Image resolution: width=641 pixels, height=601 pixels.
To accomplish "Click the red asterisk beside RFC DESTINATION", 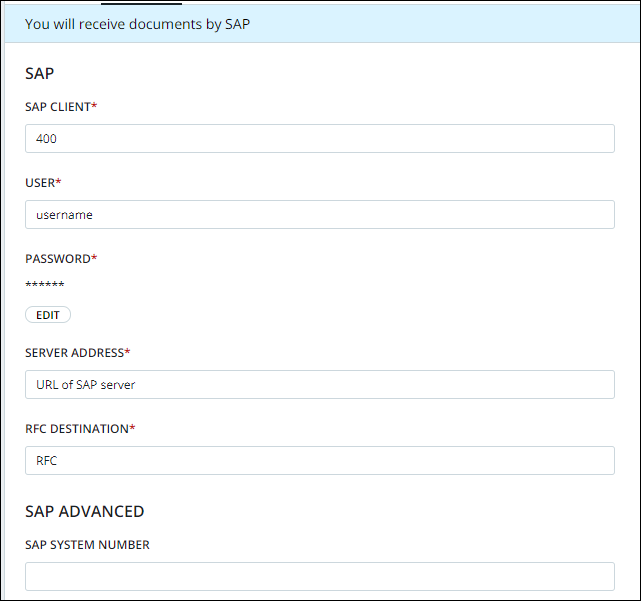I will [132, 428].
